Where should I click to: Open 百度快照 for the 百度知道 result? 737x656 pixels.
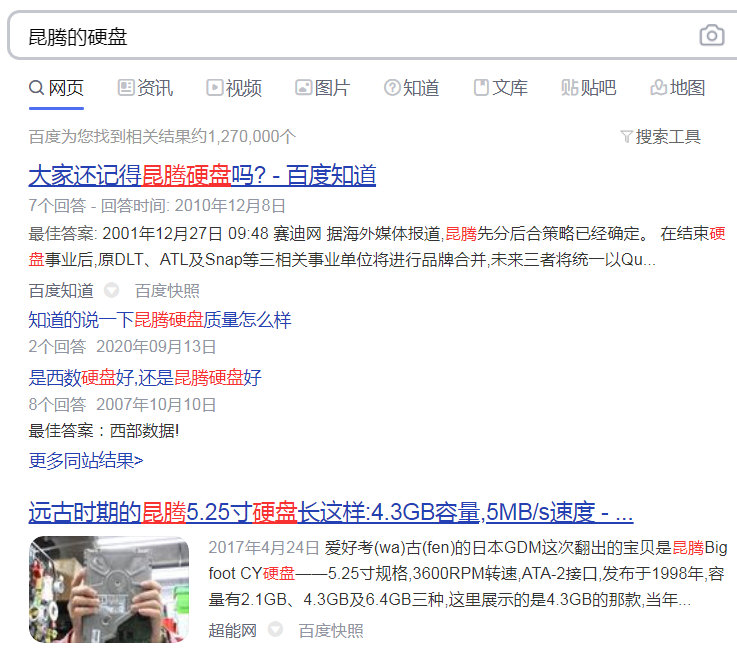[x=167, y=291]
